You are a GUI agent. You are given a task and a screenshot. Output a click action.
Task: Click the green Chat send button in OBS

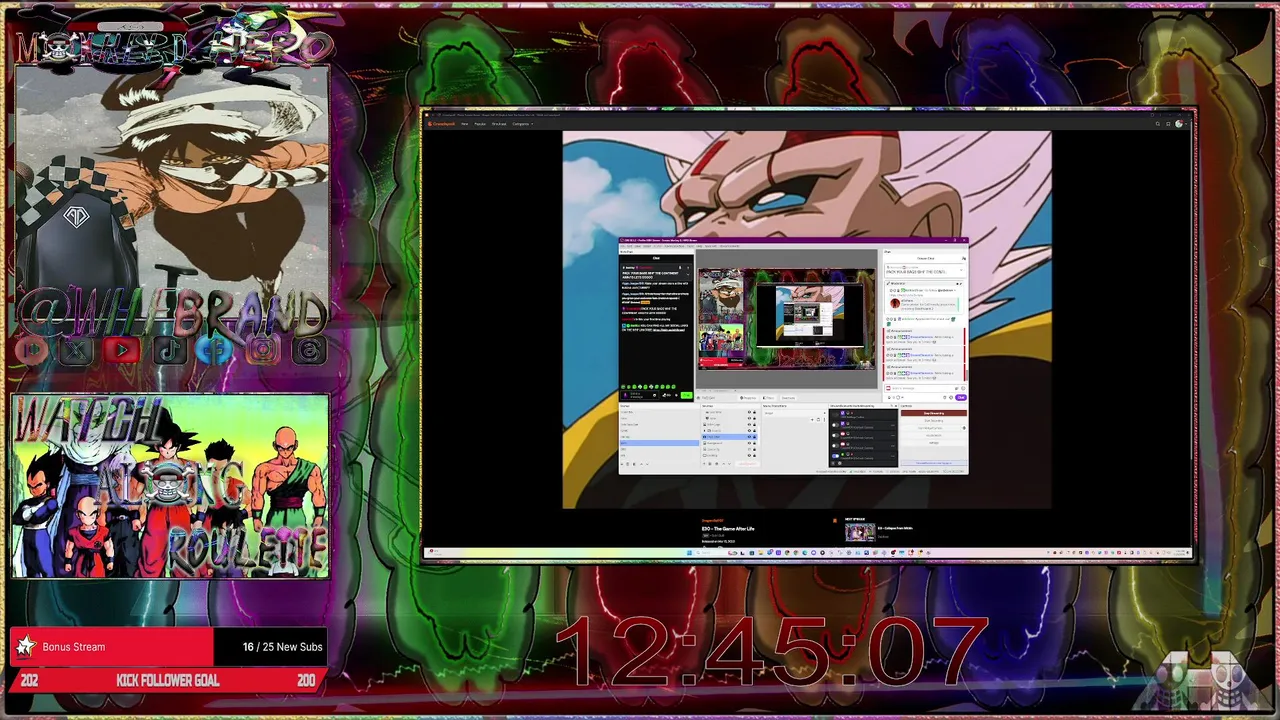(686, 395)
